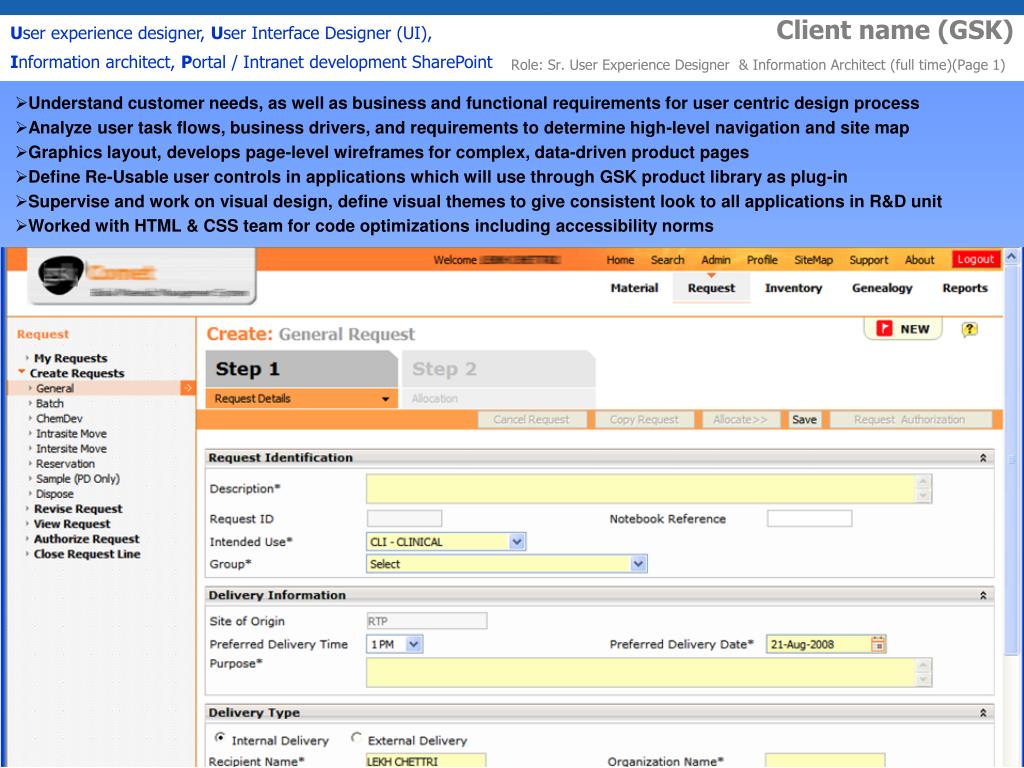Screen dimensions: 1024x768
Task: Click the Request Authorization button
Action: tap(910, 419)
